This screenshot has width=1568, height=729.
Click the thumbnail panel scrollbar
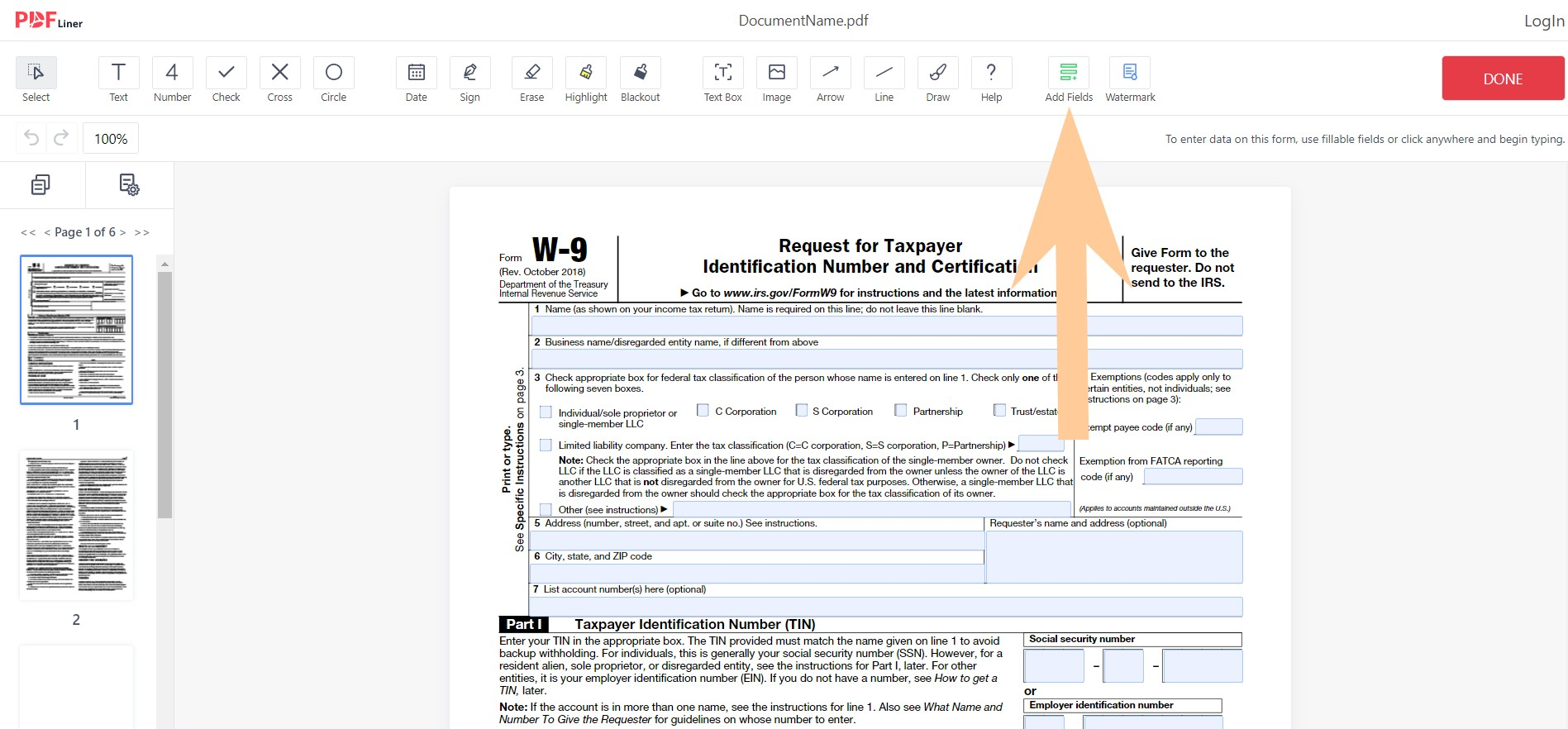point(164,395)
